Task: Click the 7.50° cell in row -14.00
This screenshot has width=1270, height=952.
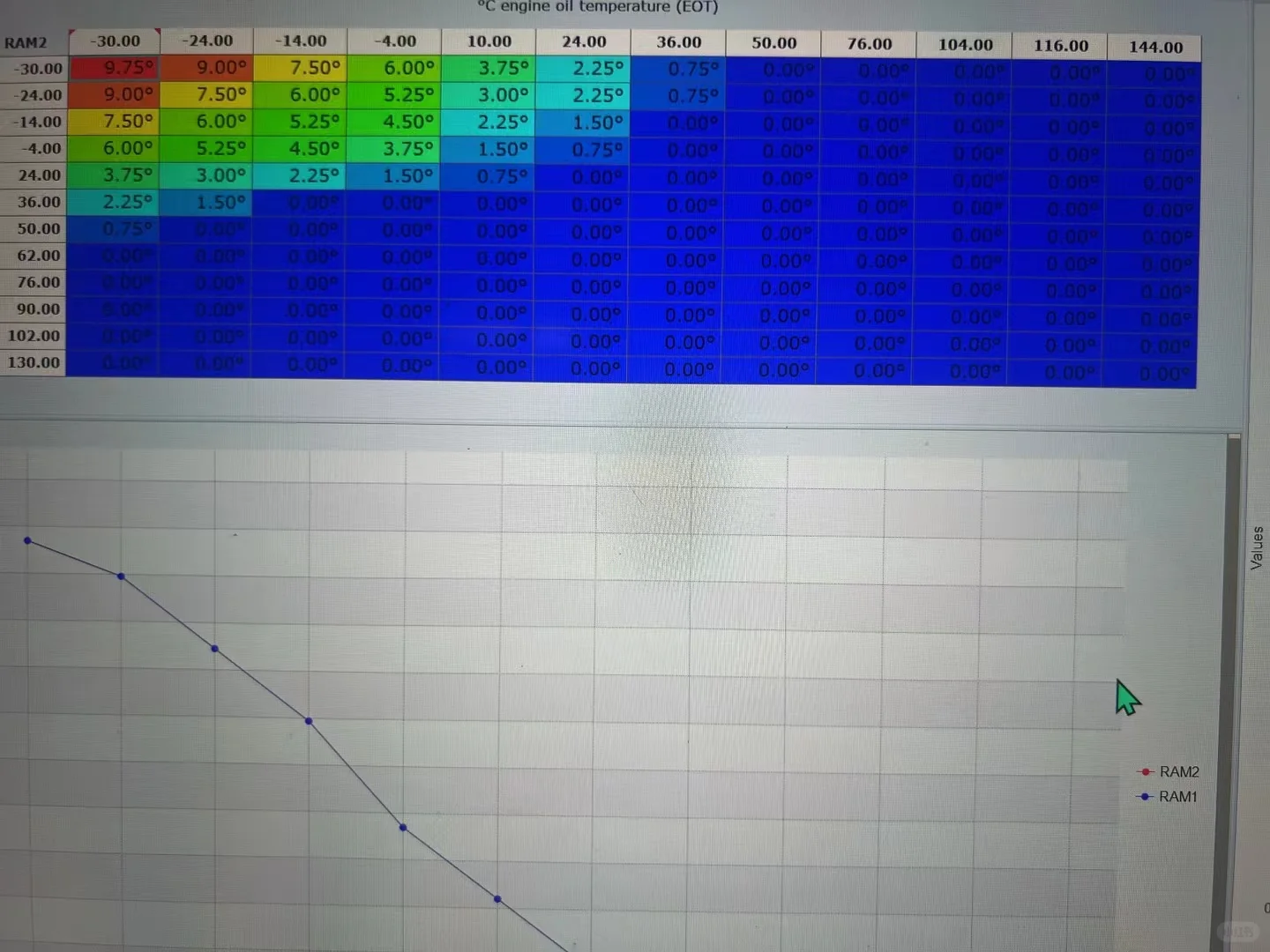Action: coord(113,122)
